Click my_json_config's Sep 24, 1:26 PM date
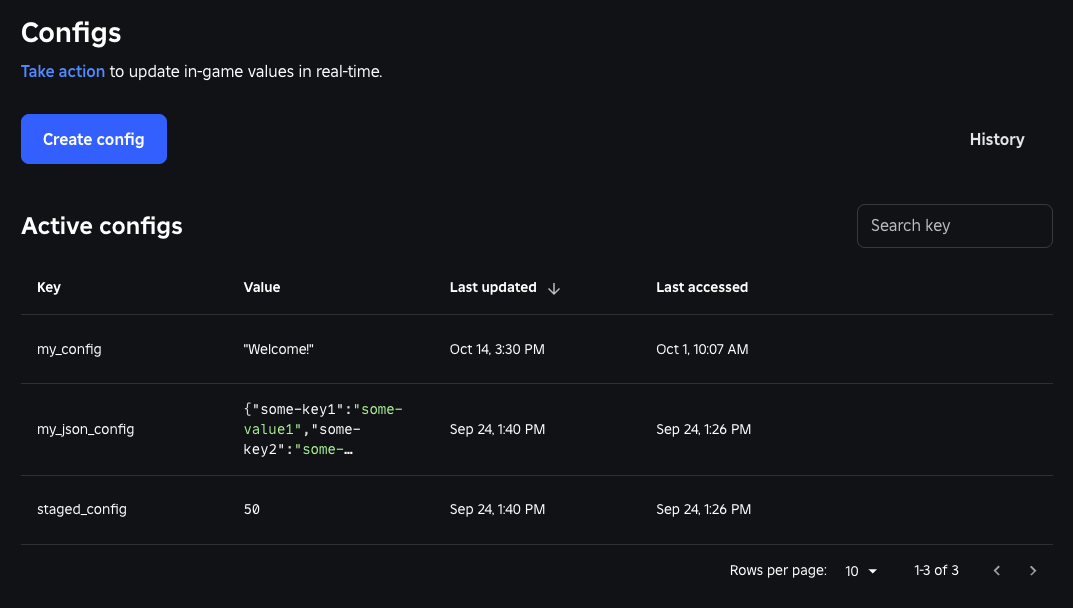The height and width of the screenshot is (608, 1073). (x=703, y=429)
